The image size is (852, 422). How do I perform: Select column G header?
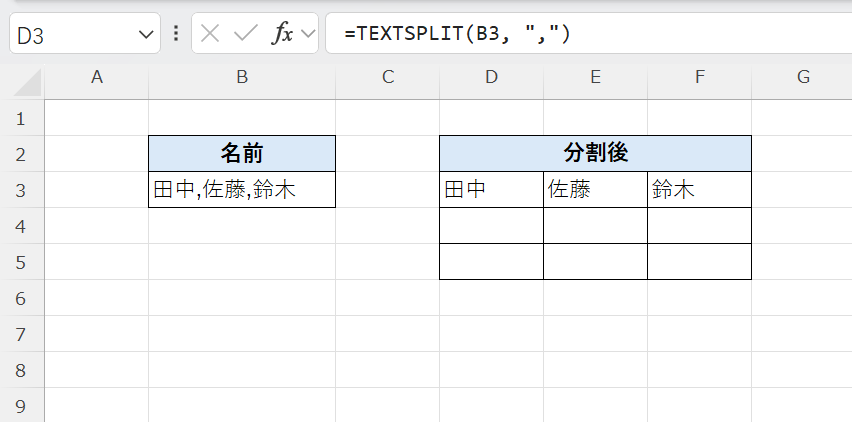point(802,78)
